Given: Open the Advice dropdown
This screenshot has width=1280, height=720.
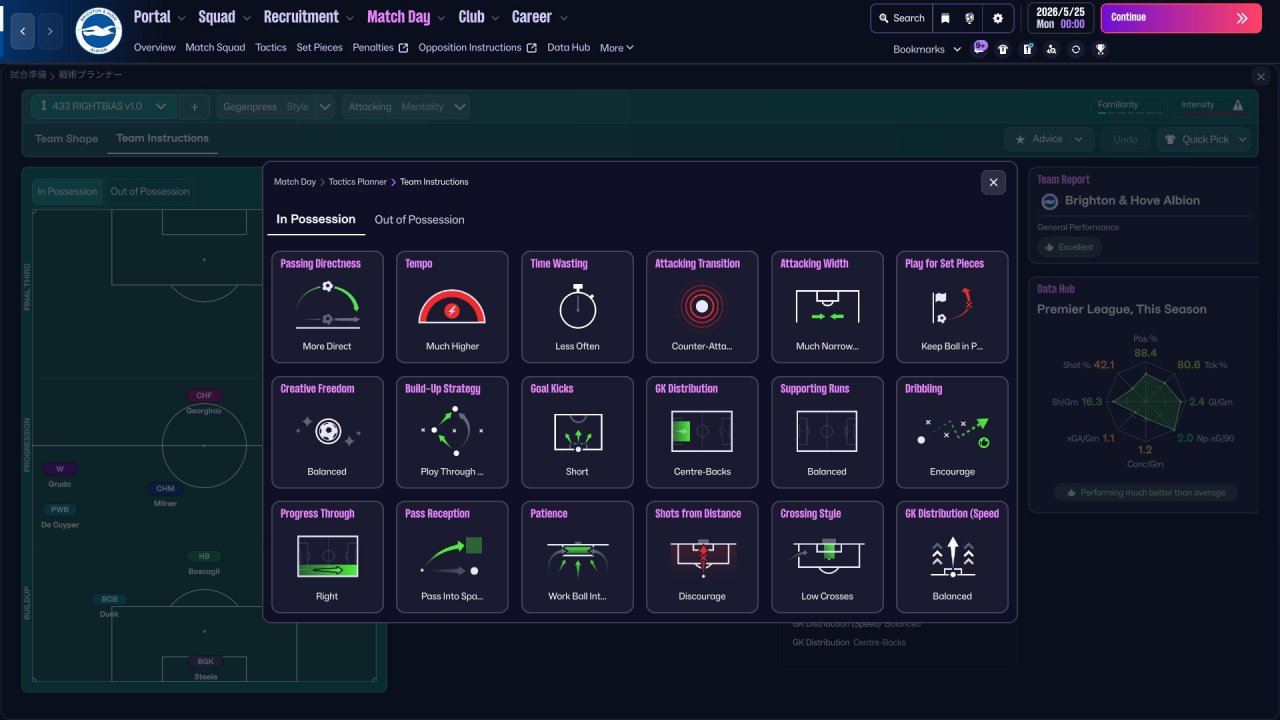Looking at the screenshot, I should click(x=1049, y=139).
